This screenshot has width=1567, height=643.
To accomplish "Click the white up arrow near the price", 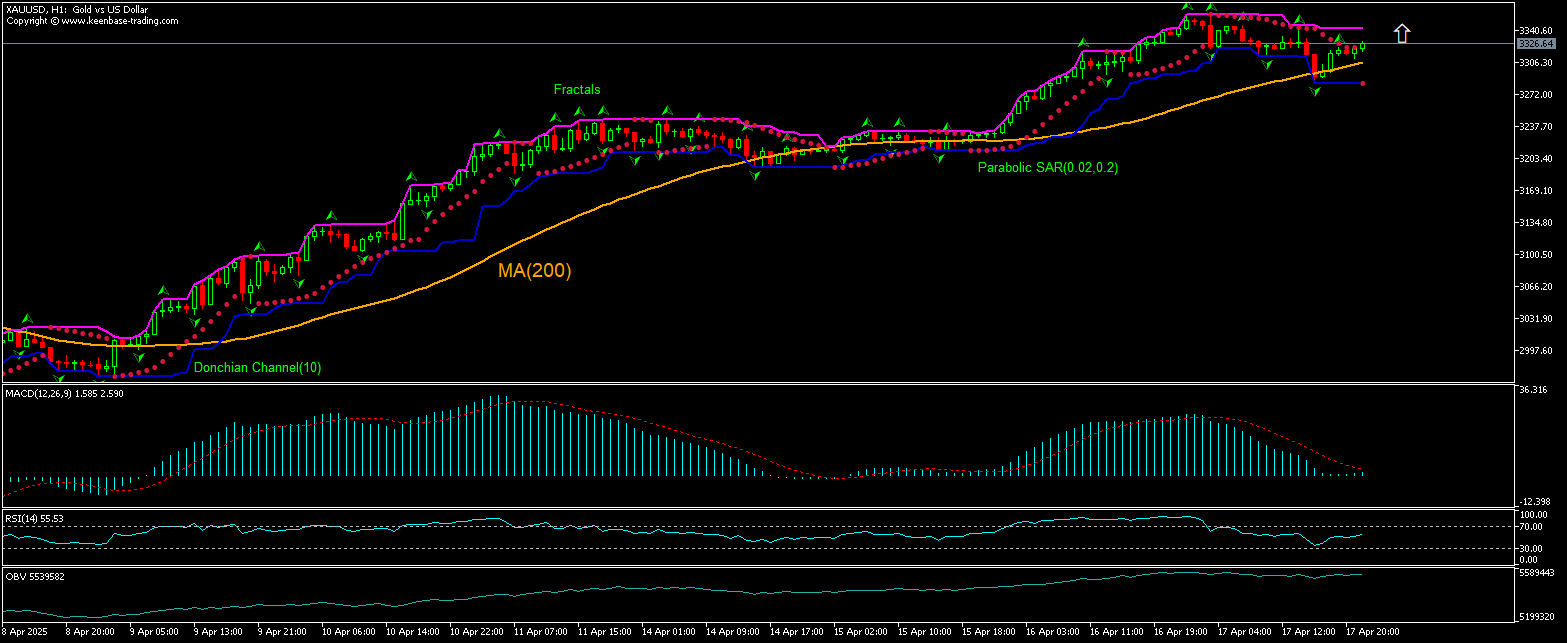I will tap(1402, 33).
